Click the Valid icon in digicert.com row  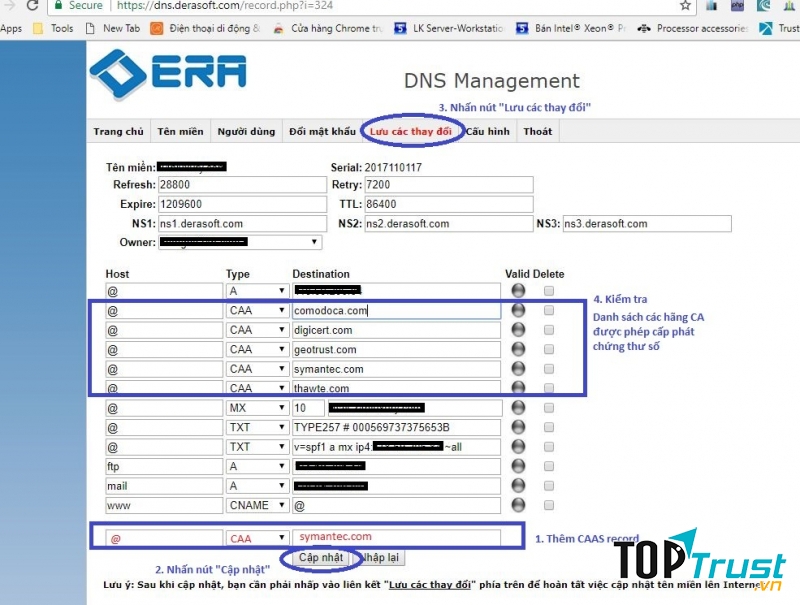tap(518, 330)
